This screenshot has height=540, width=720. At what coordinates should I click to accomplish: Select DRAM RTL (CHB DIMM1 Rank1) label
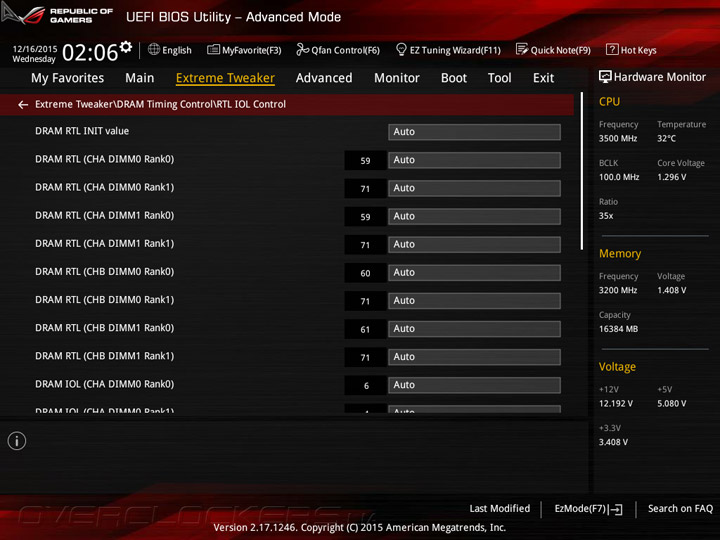click(x=105, y=356)
